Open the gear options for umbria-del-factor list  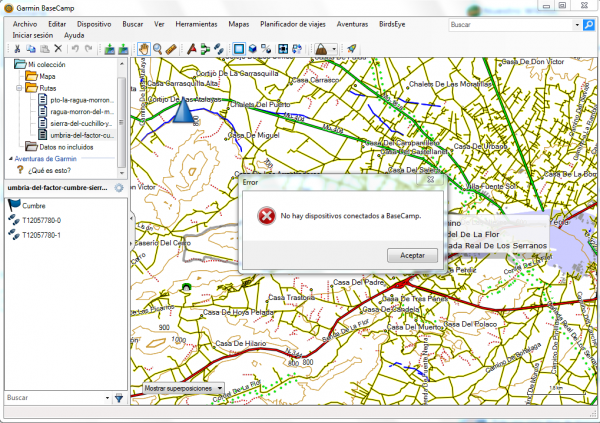click(119, 188)
